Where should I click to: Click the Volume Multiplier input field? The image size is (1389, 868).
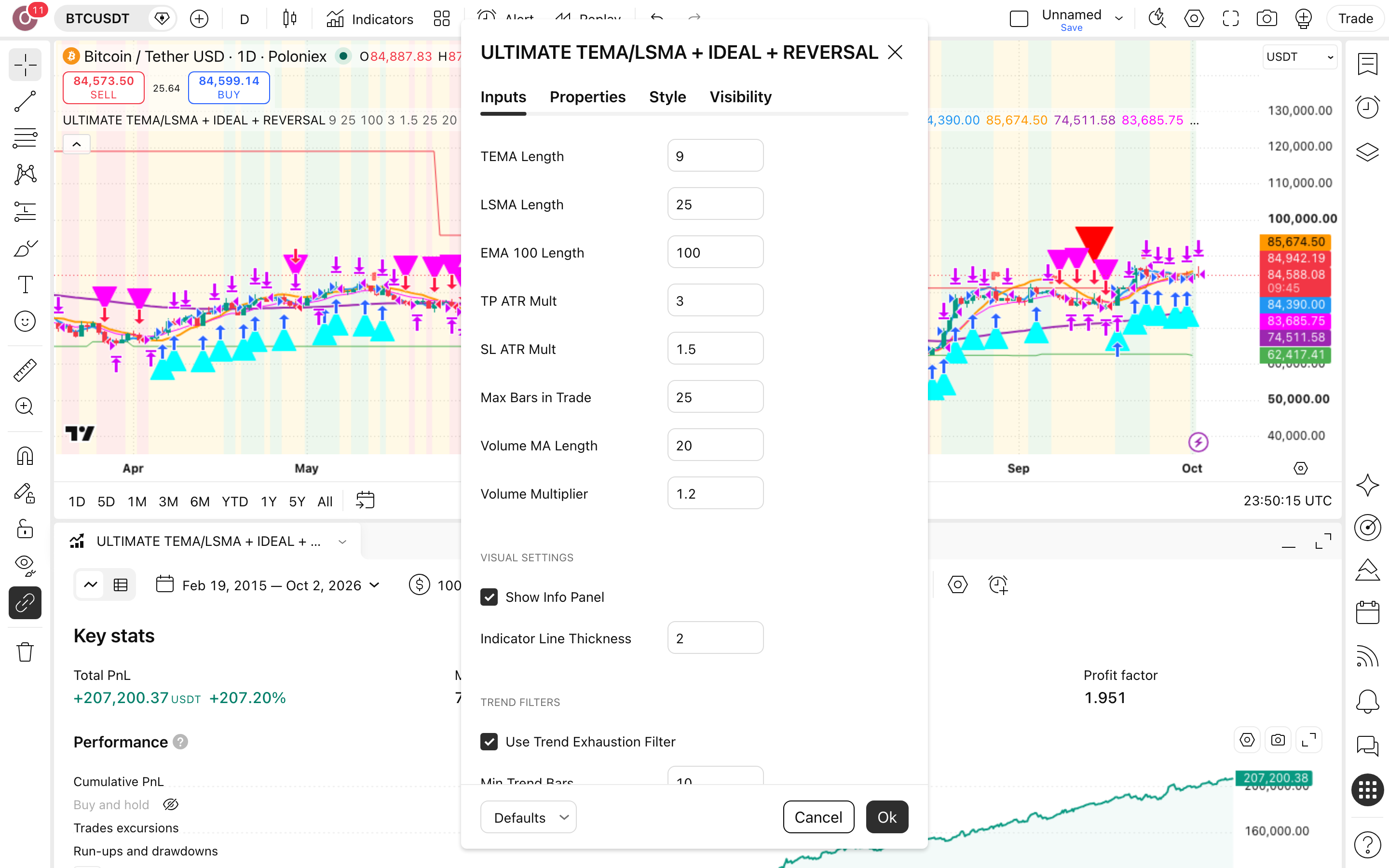(x=715, y=493)
